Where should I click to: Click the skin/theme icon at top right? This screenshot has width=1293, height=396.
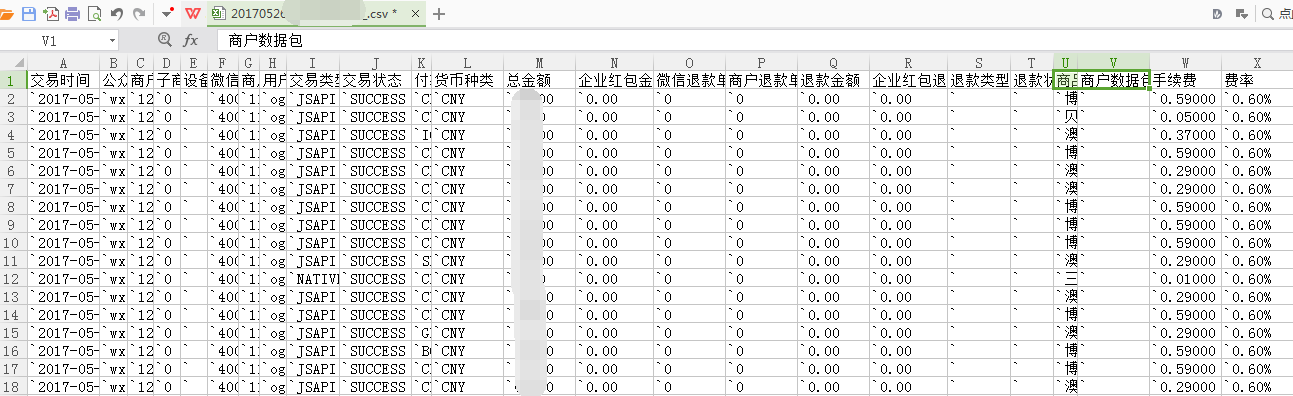click(x=1217, y=14)
